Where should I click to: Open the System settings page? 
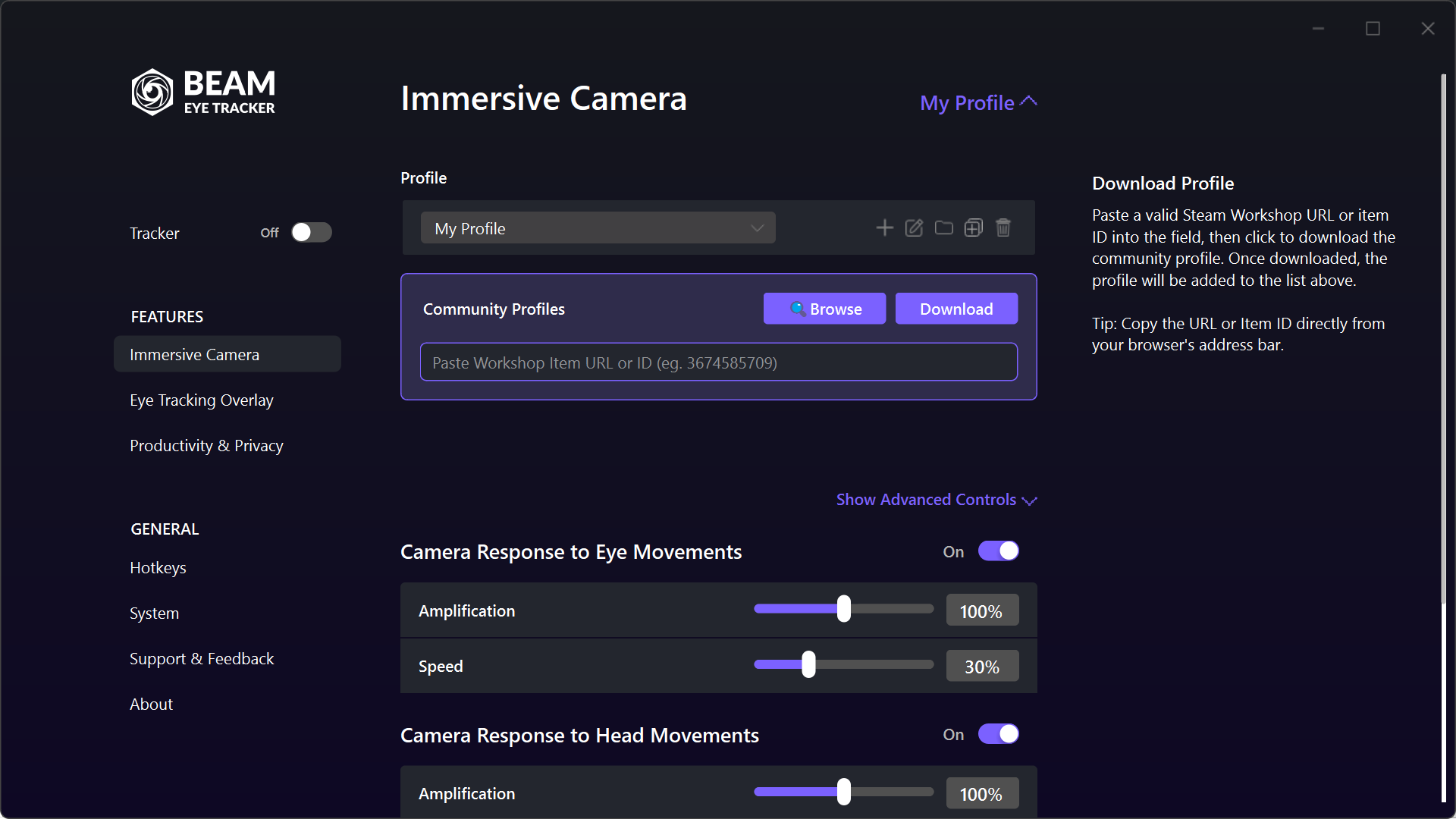pos(154,613)
